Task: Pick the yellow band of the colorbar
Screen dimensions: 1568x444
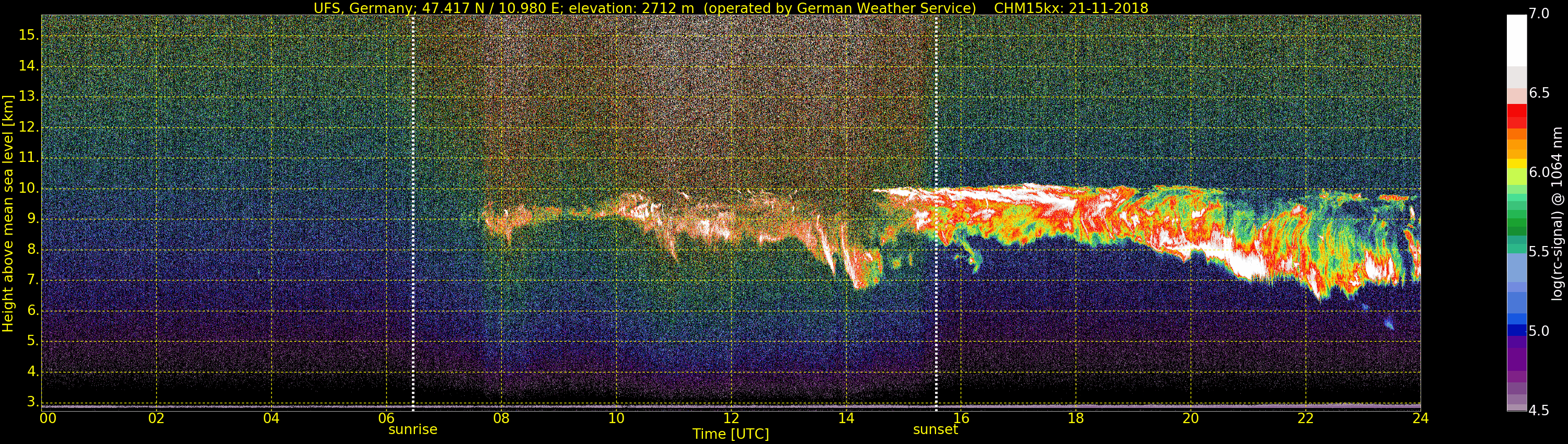Action: click(x=1516, y=164)
